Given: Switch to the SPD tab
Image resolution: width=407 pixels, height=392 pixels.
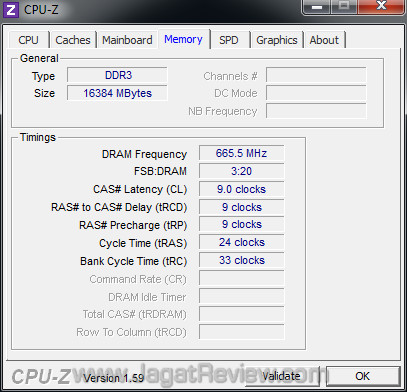Looking at the screenshot, I should point(229,40).
